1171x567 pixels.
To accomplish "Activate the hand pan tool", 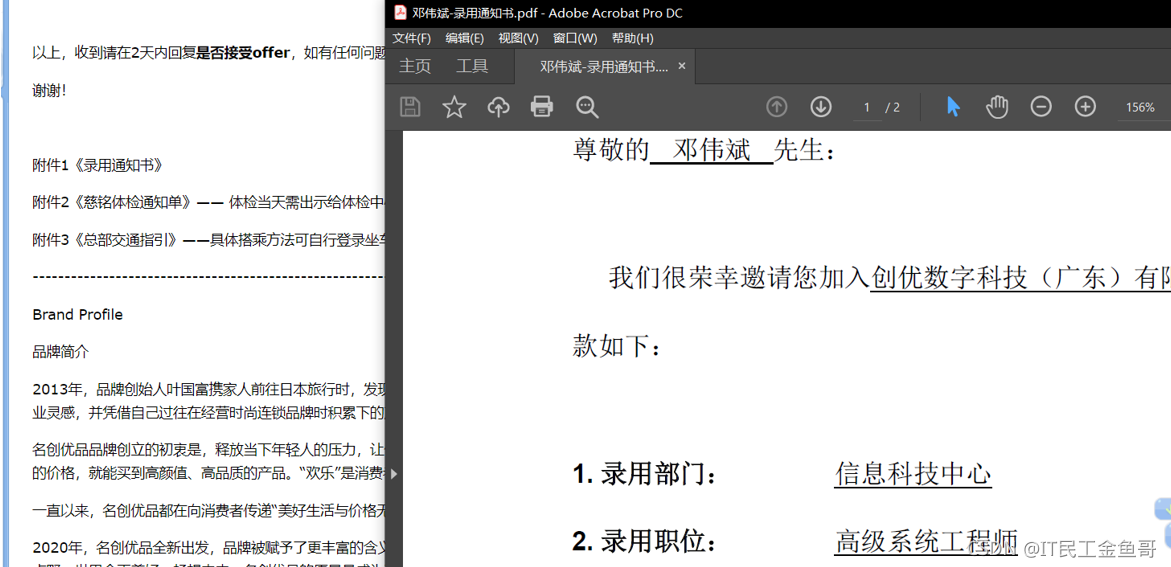I will point(997,107).
